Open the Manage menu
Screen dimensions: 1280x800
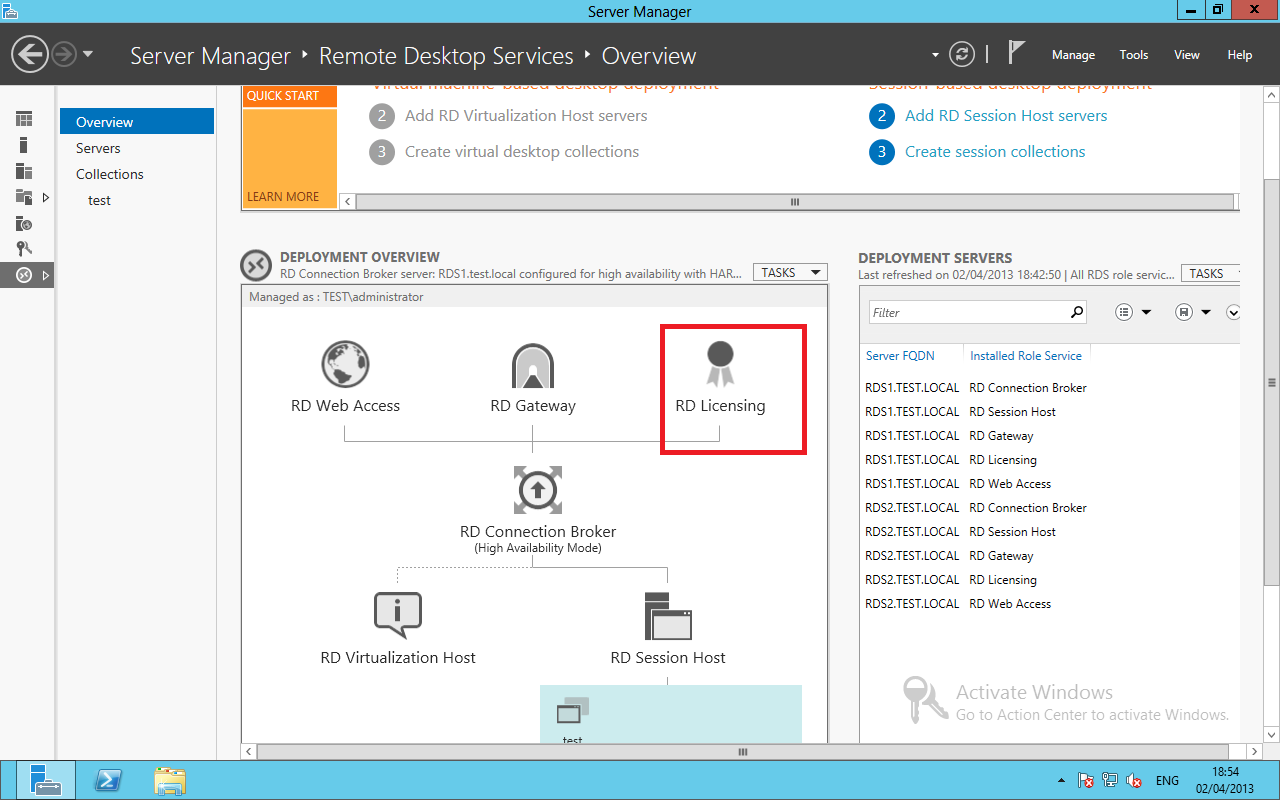[x=1073, y=55]
